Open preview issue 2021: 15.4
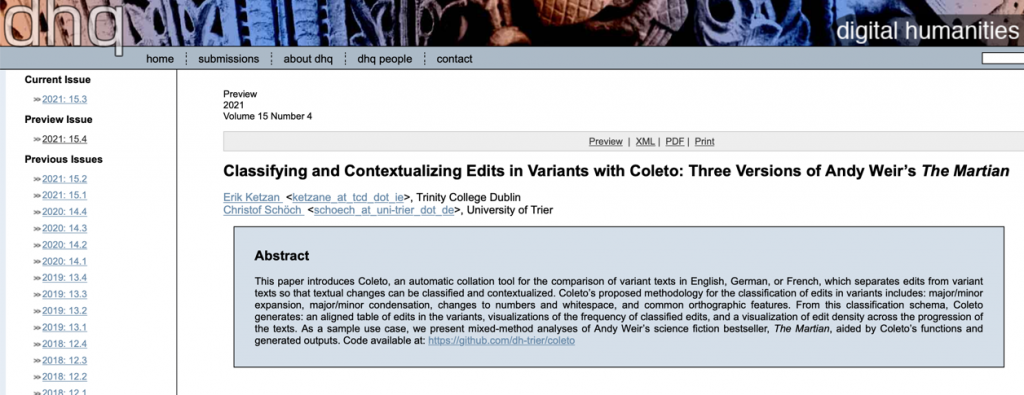This screenshot has width=1024, height=395. (65, 139)
